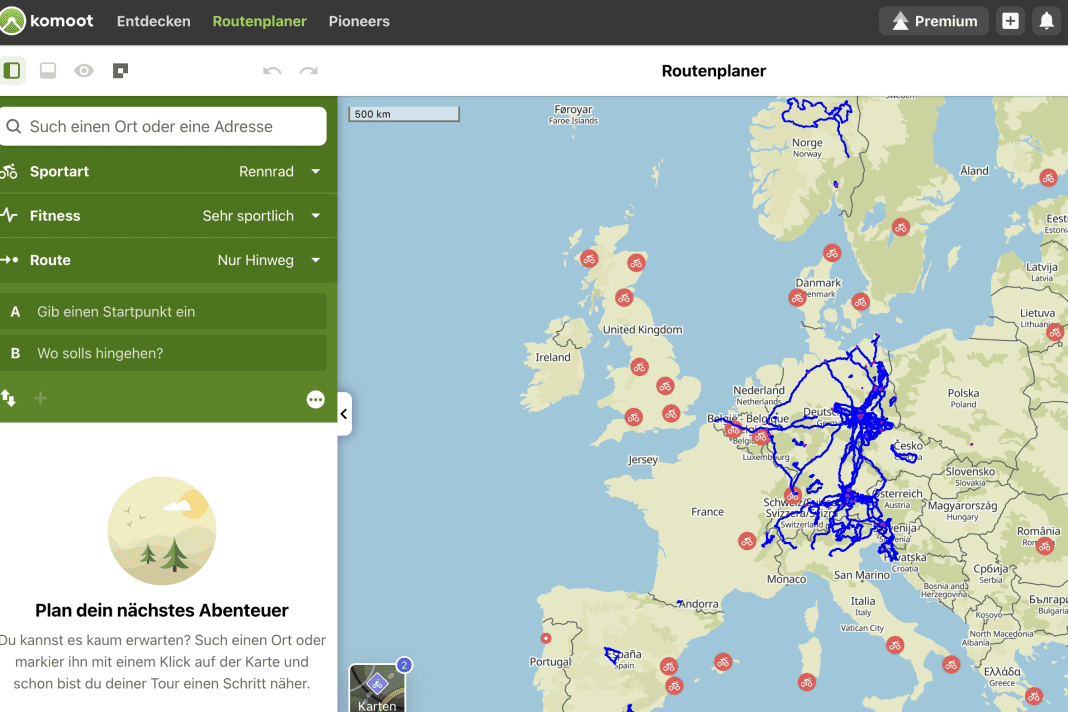Image resolution: width=1068 pixels, height=712 pixels.
Task: Add a waypoint with the plus icon
Action: coord(40,398)
